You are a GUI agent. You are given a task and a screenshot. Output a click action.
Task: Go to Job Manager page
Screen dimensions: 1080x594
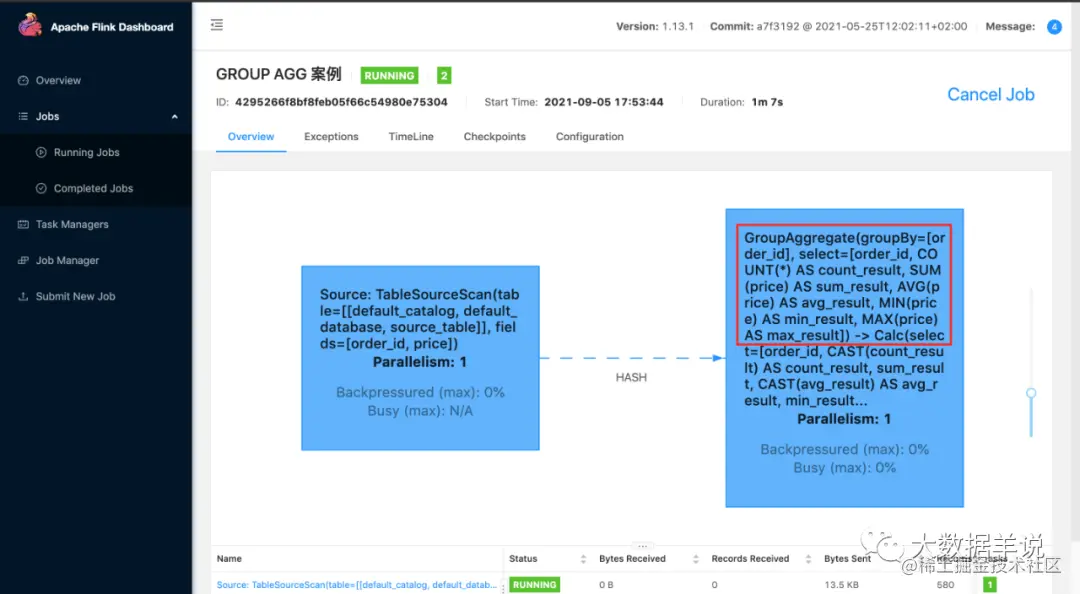[x=68, y=260]
